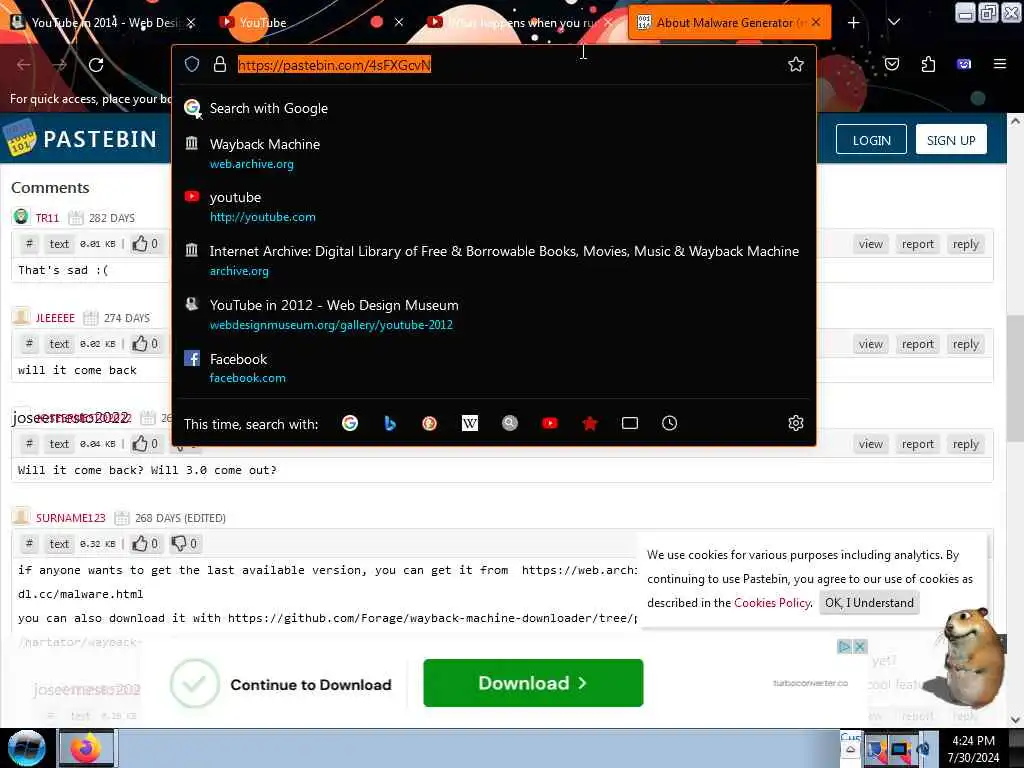Screen dimensions: 1024x768
Task: Close the ad with its X
Action: [860, 647]
